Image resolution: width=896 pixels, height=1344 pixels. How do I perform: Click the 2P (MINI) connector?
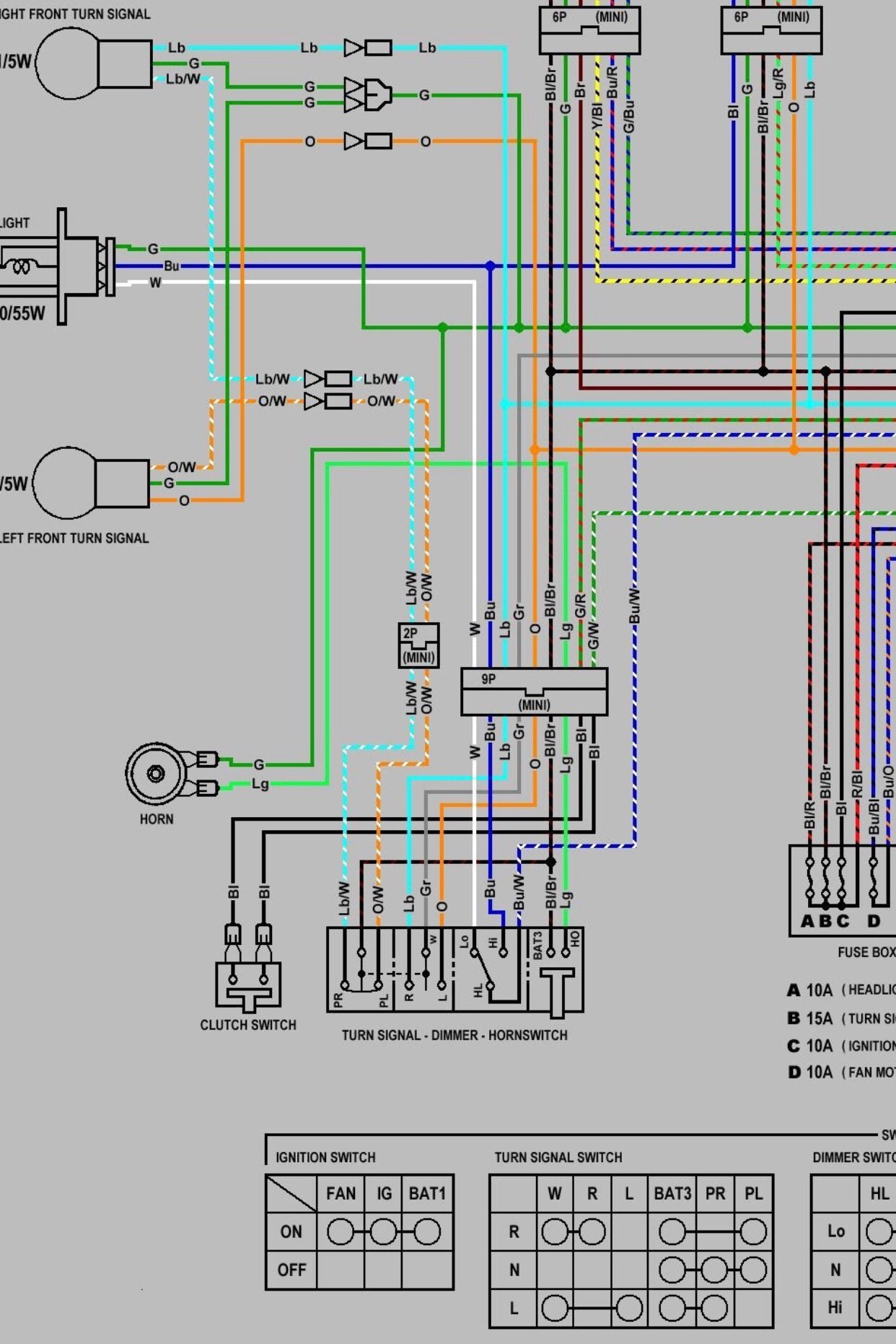coord(418,645)
